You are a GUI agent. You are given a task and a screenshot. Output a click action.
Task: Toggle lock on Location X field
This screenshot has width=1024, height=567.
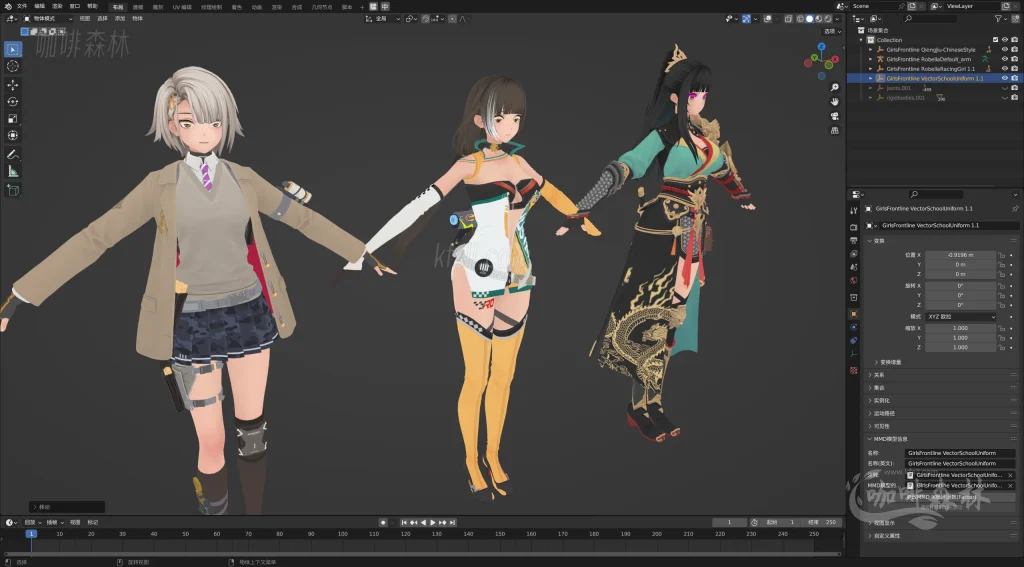click(x=1001, y=255)
